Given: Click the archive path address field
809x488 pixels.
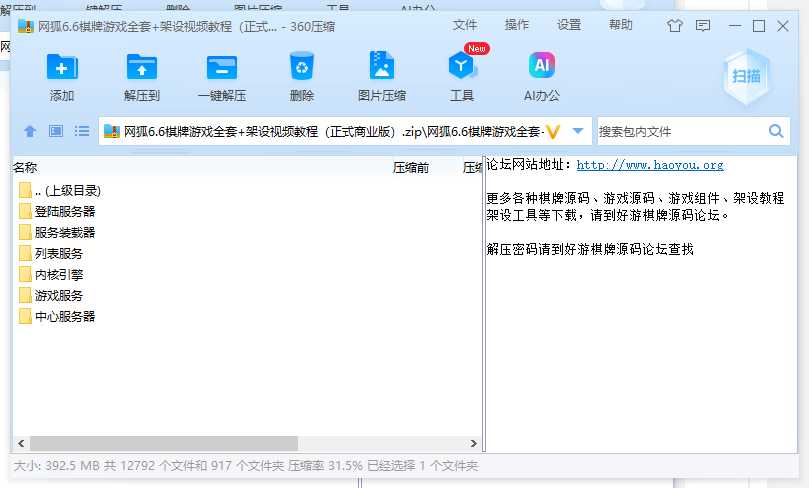Looking at the screenshot, I should pyautogui.click(x=345, y=132).
